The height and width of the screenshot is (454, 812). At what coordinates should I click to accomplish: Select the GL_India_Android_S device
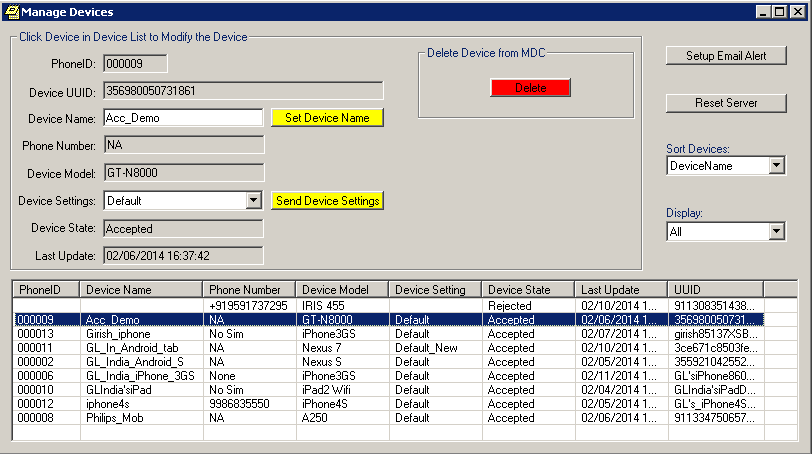tap(388, 362)
